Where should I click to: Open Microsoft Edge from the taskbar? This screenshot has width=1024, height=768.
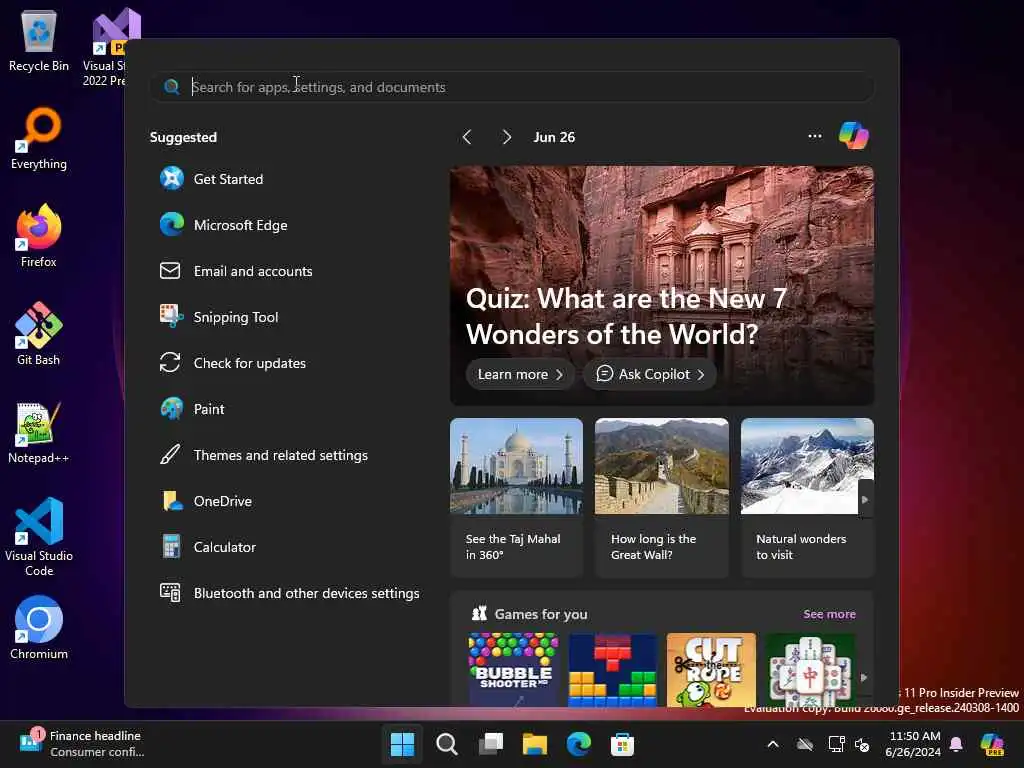click(x=579, y=744)
